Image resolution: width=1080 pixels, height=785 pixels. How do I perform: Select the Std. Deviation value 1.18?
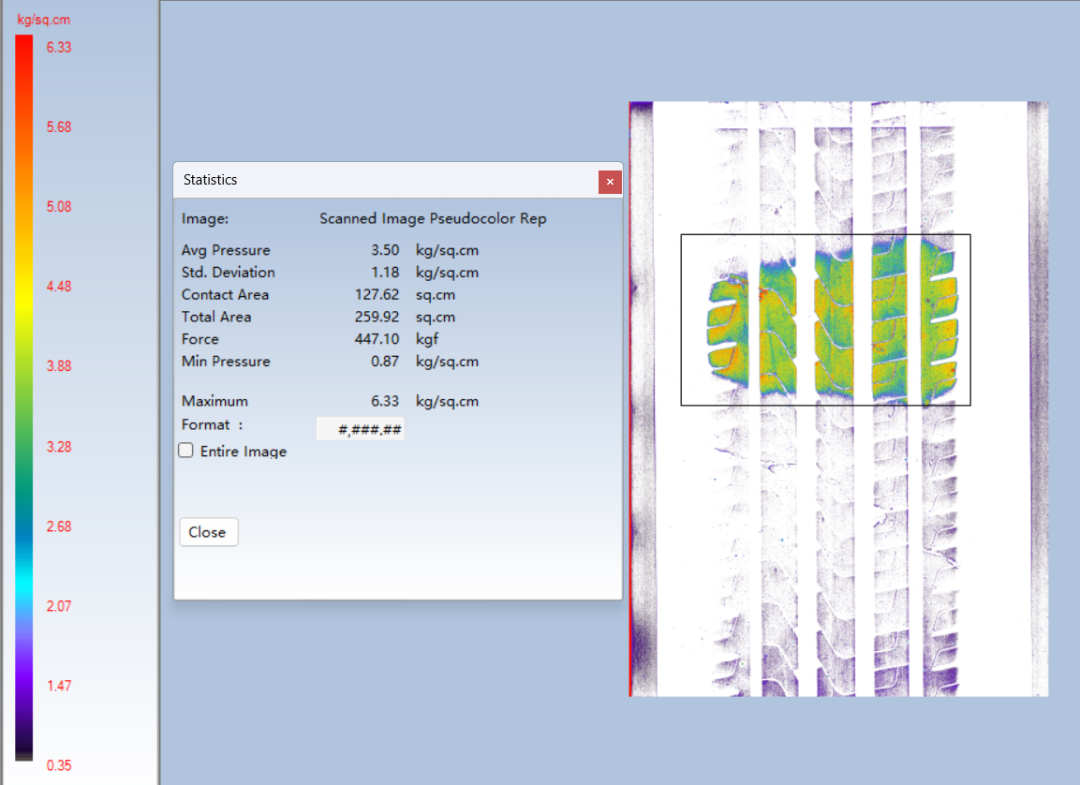(x=385, y=272)
